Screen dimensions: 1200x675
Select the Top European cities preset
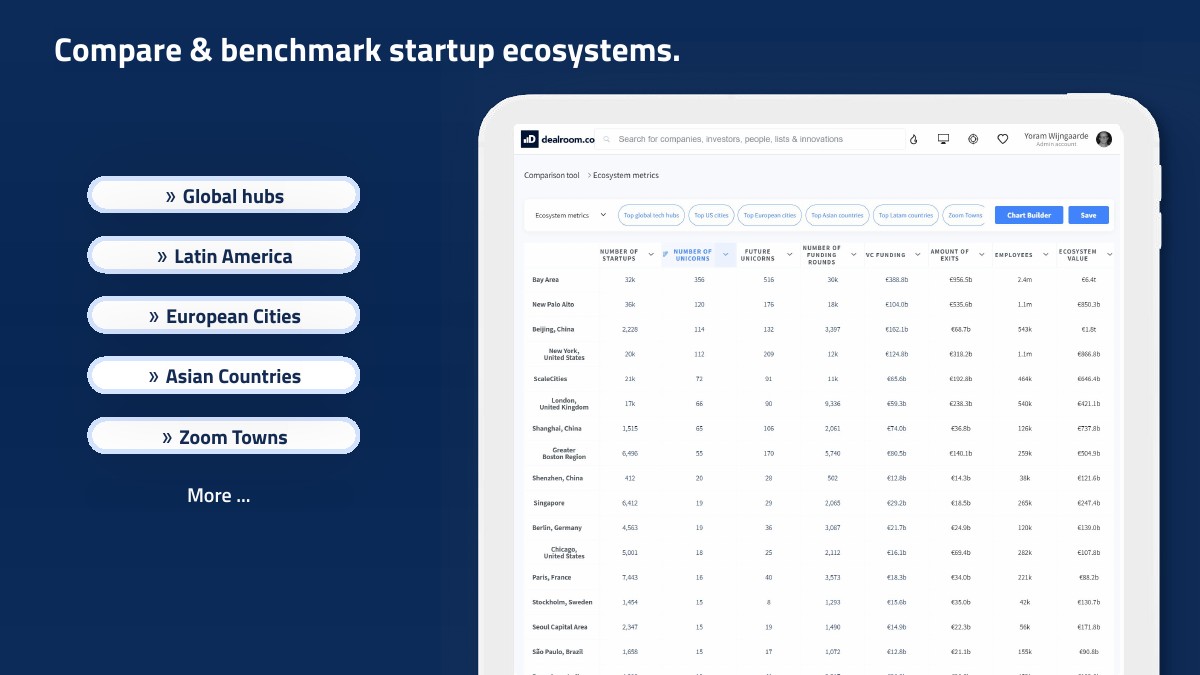769,215
